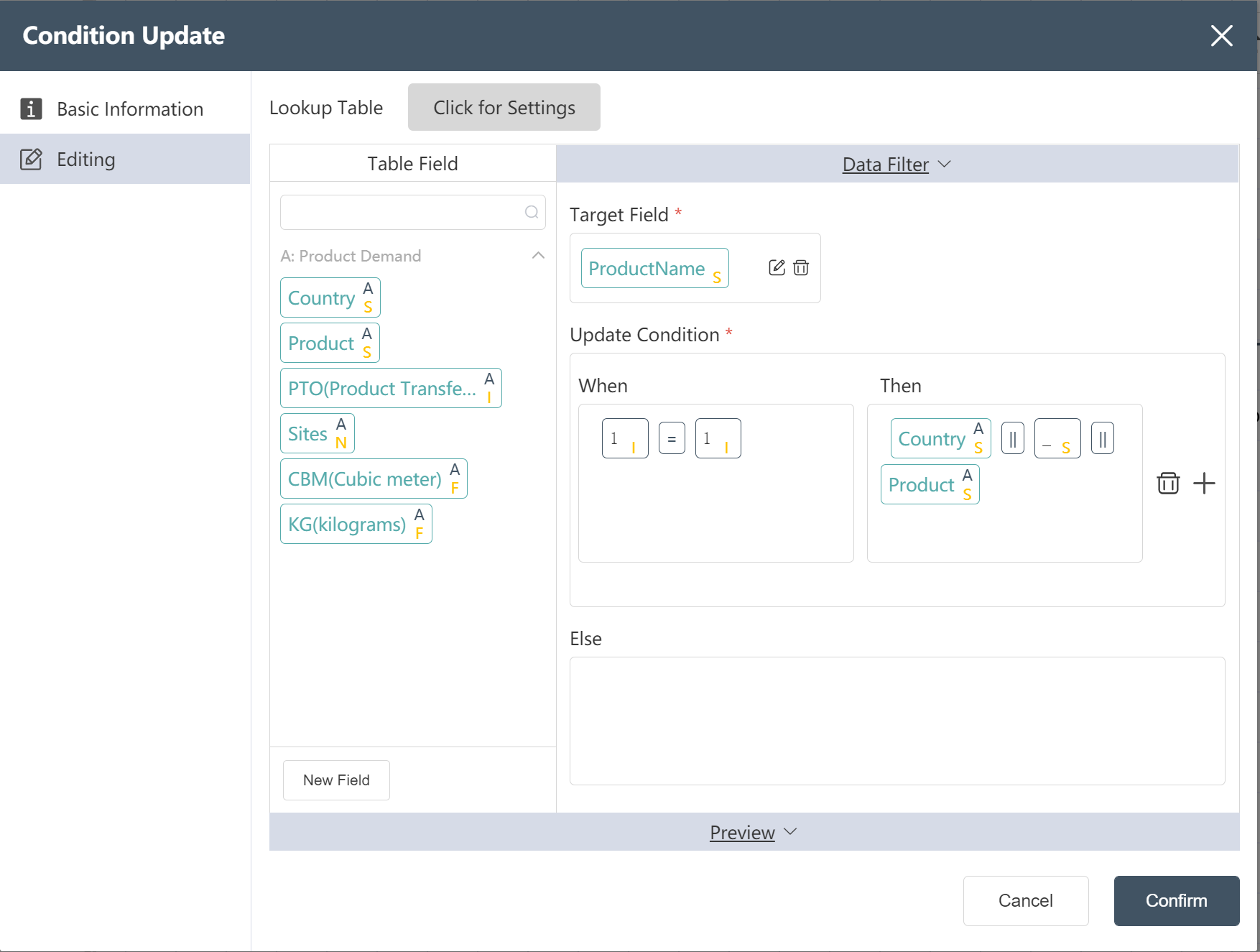Click the Update Condition label
The height and width of the screenshot is (952, 1260).
[644, 335]
